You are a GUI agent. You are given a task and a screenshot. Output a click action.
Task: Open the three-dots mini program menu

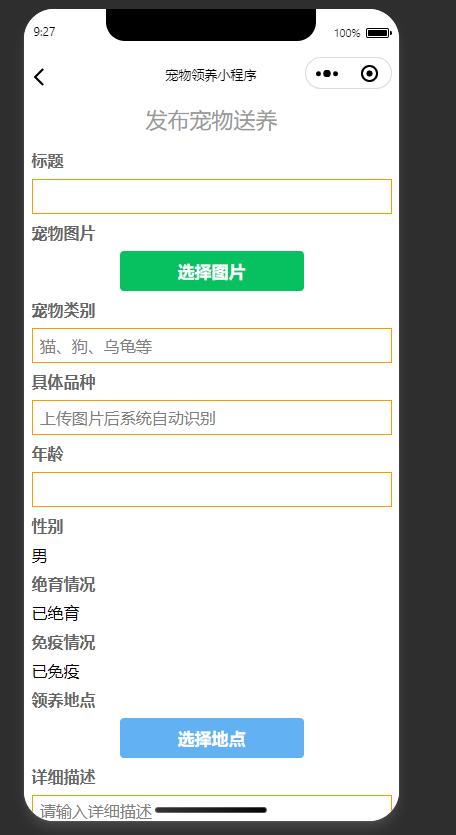(327, 73)
